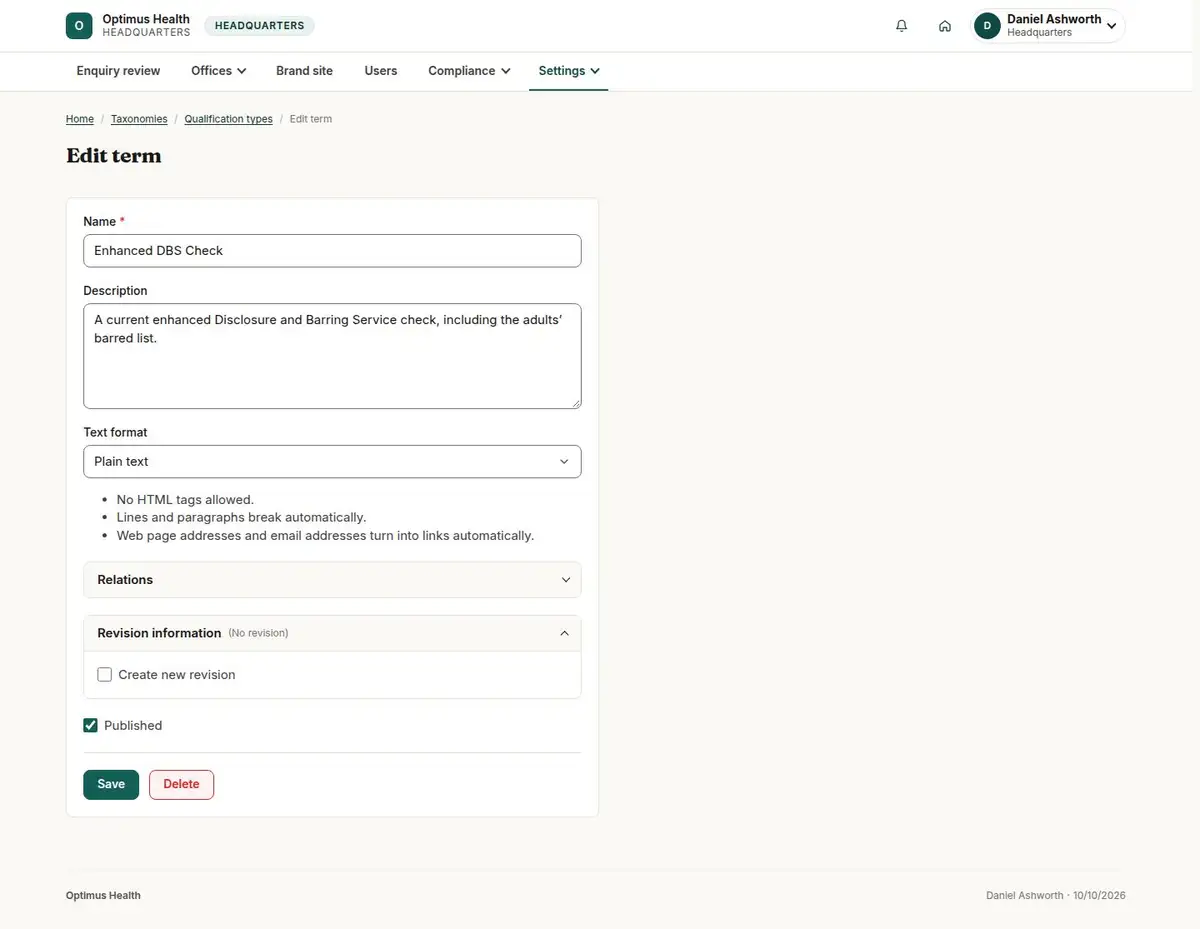This screenshot has height=929, width=1200.
Task: Click the red Delete button
Action: [181, 784]
